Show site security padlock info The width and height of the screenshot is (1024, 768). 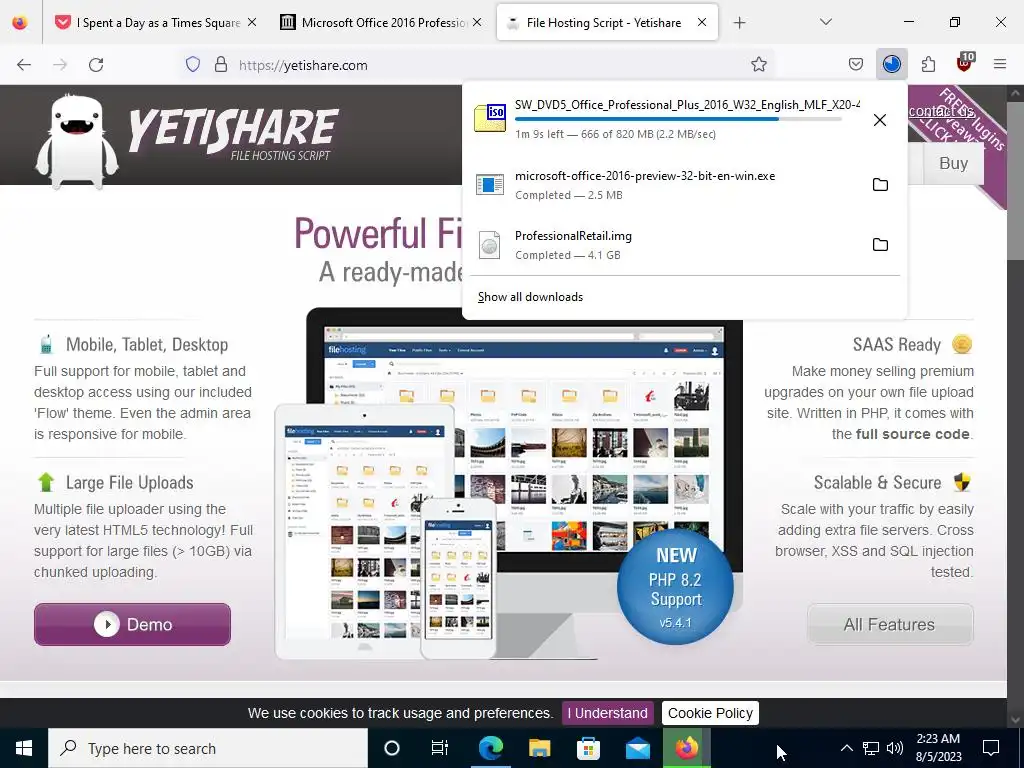[221, 65]
